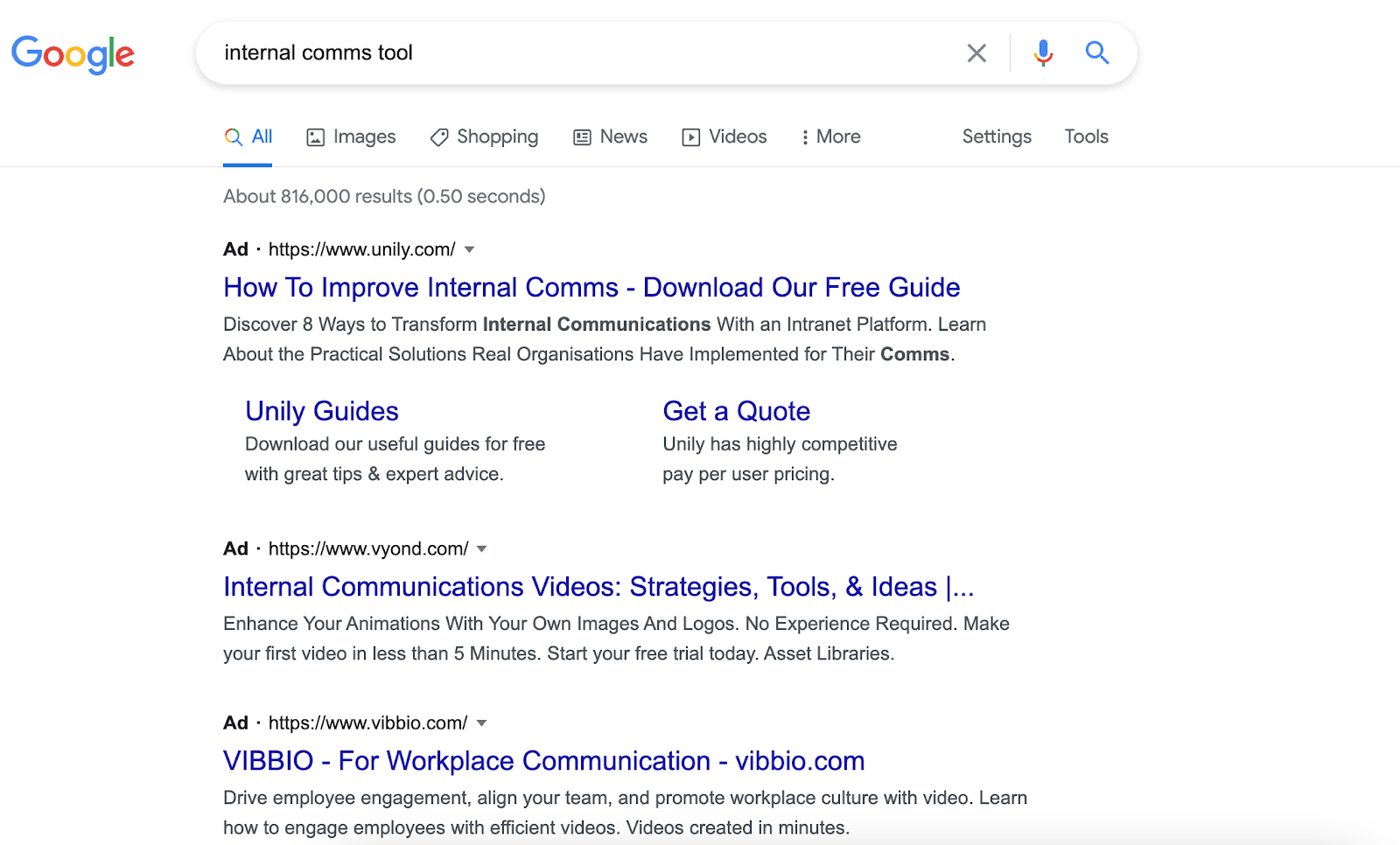Visit the Unily Guides sitelink
Image resolution: width=1400 pixels, height=845 pixels.
(x=322, y=411)
